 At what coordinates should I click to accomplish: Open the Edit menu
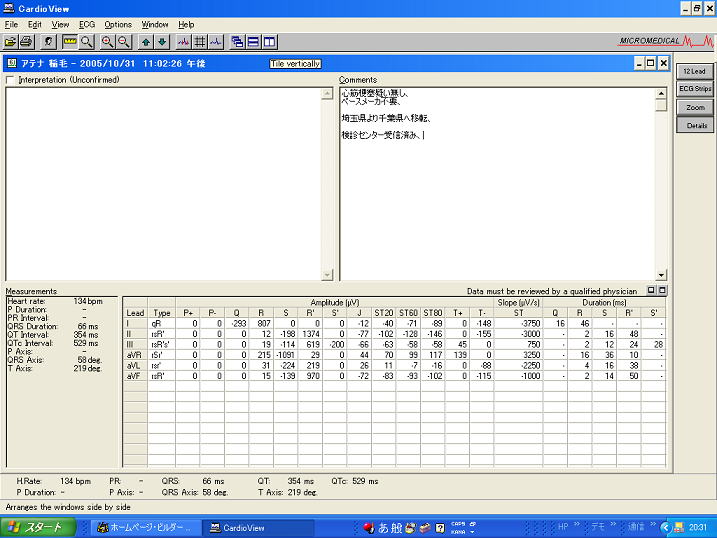click(35, 25)
